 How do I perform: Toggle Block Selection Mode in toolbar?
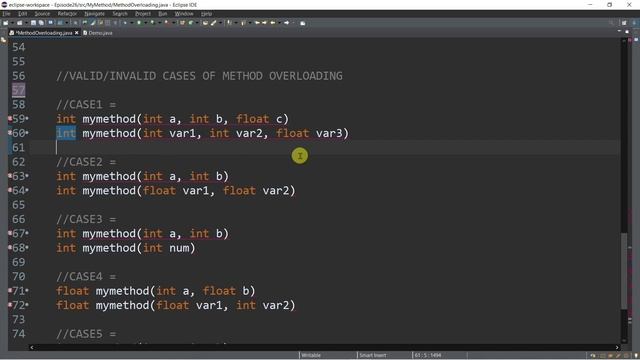108,23
